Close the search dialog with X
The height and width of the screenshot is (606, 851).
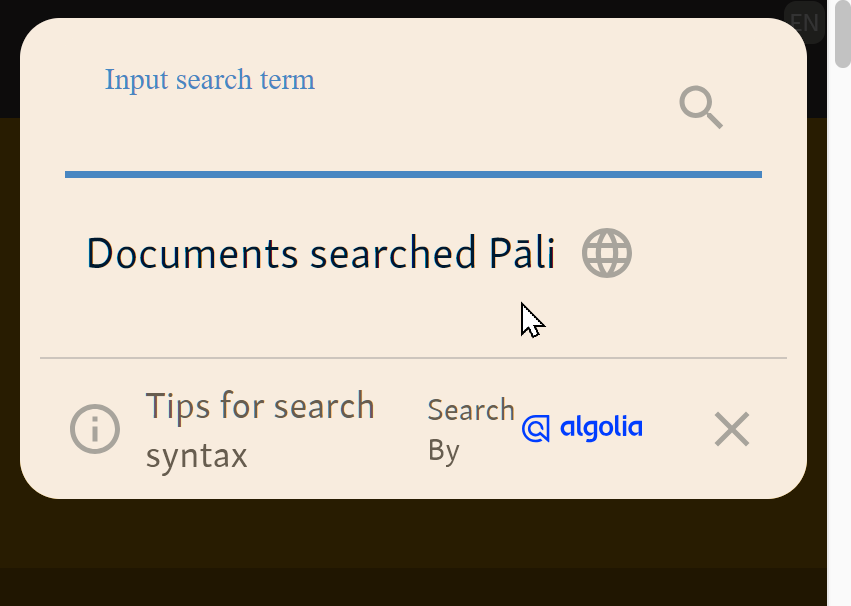tap(731, 430)
